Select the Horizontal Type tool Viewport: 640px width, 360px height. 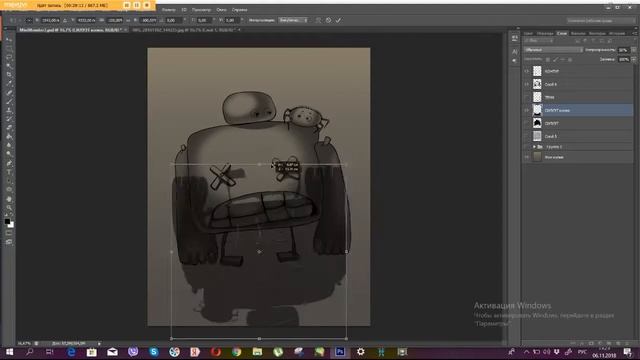9,172
